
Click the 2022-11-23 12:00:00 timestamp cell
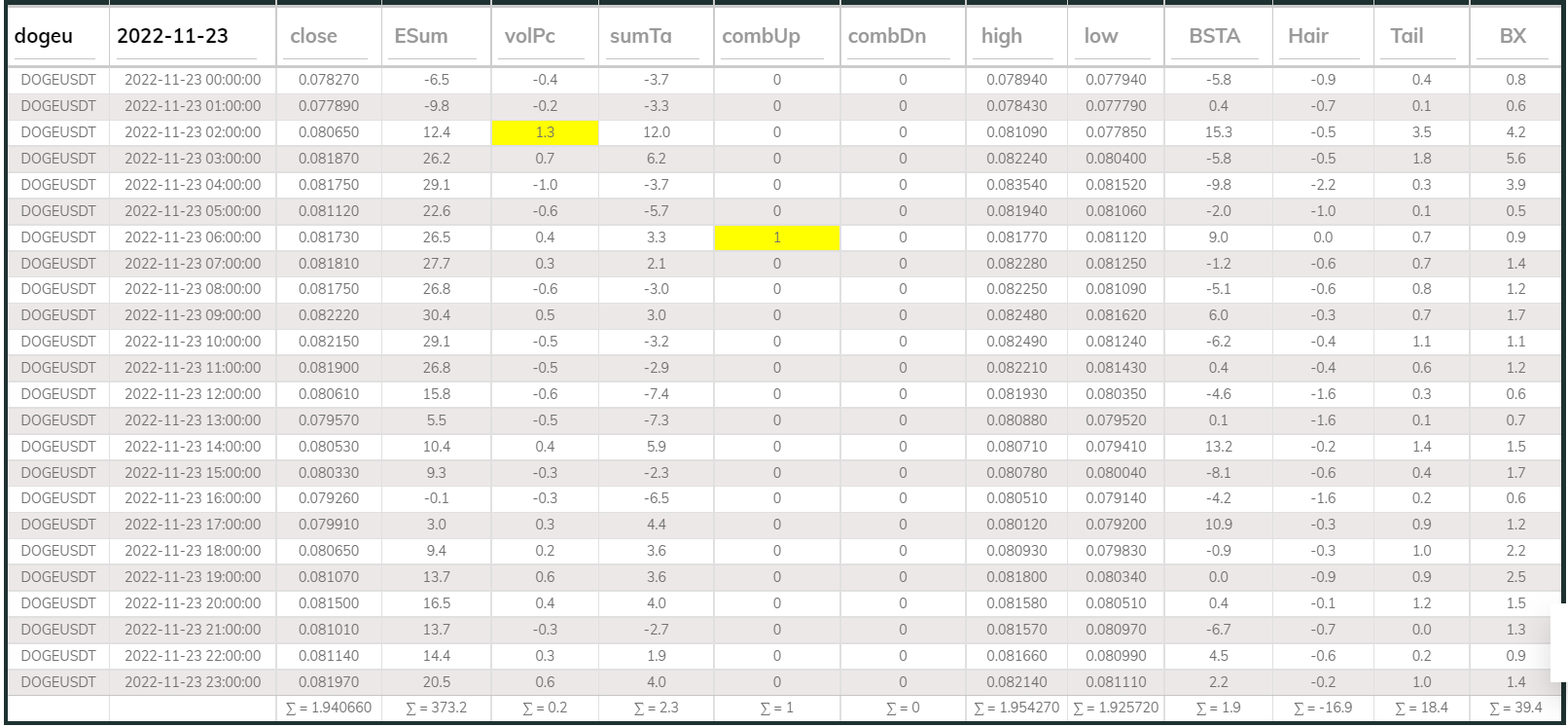point(193,394)
